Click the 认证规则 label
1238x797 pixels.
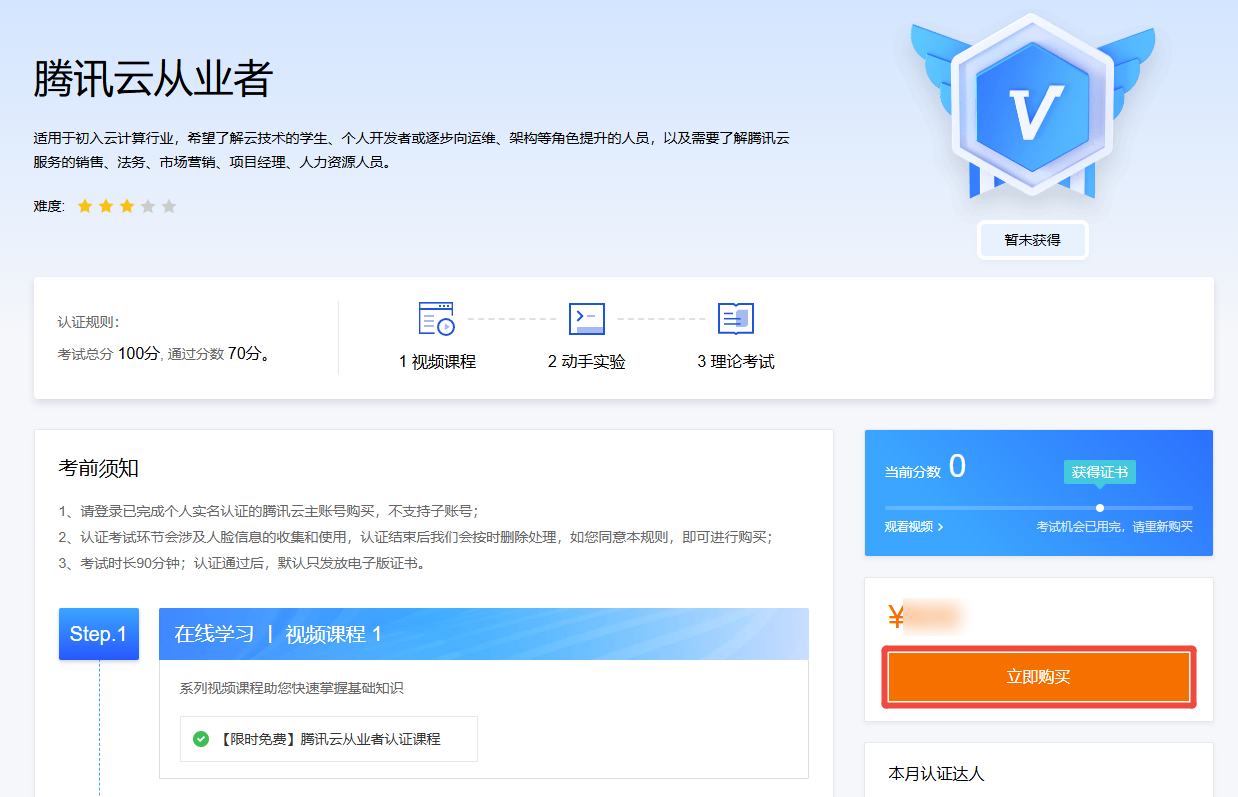88,322
